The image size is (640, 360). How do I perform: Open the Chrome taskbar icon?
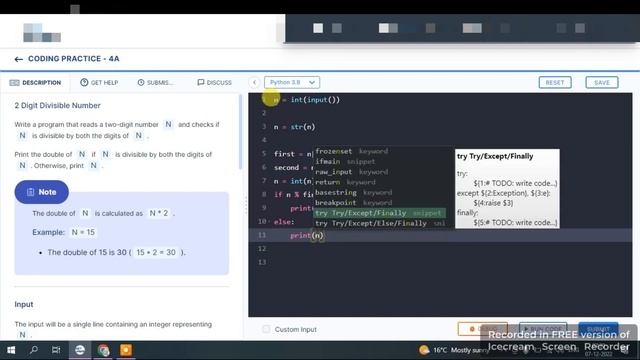point(103,350)
